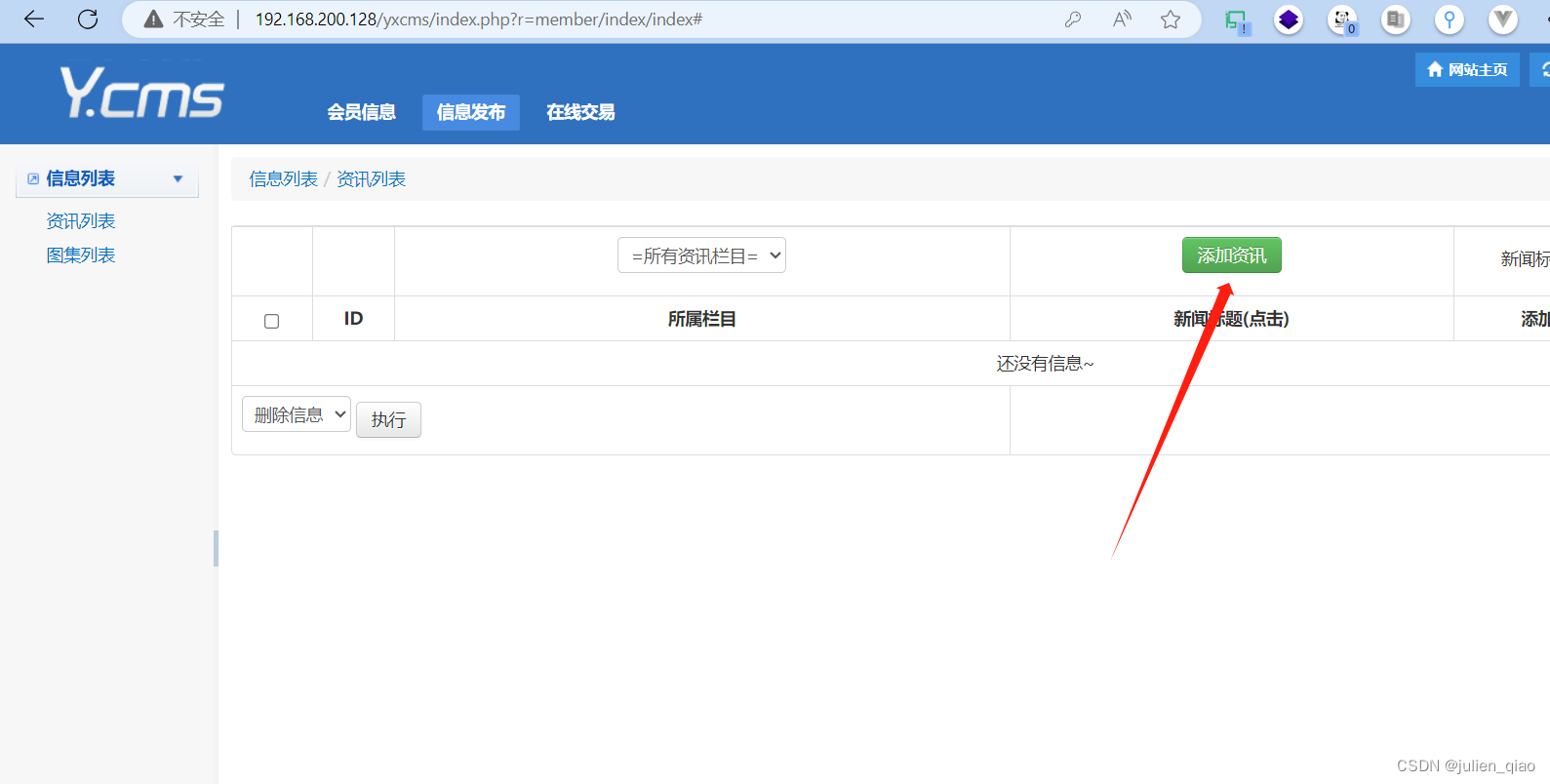Click the 还没有信息~ empty message
Image resolution: width=1550 pixels, height=784 pixels.
point(1046,364)
